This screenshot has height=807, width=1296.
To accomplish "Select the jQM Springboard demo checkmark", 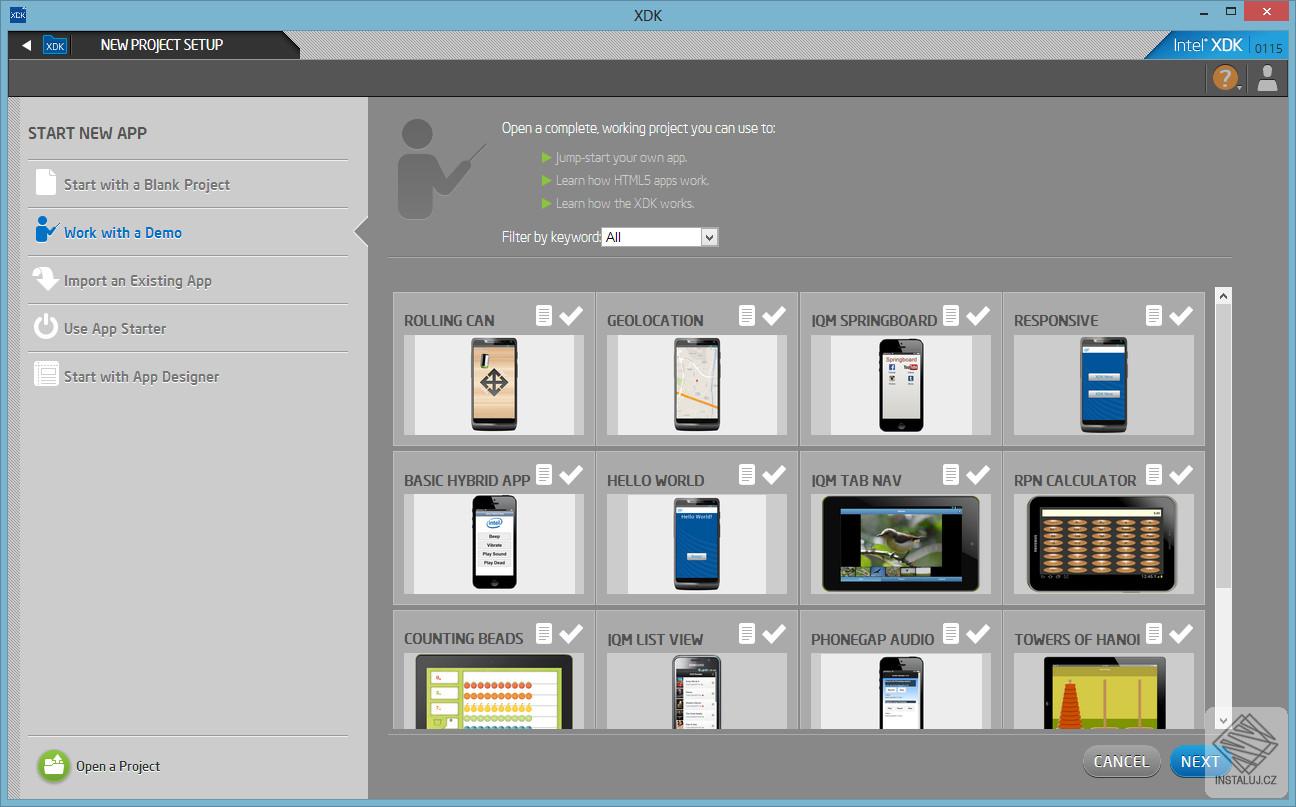I will 978,315.
